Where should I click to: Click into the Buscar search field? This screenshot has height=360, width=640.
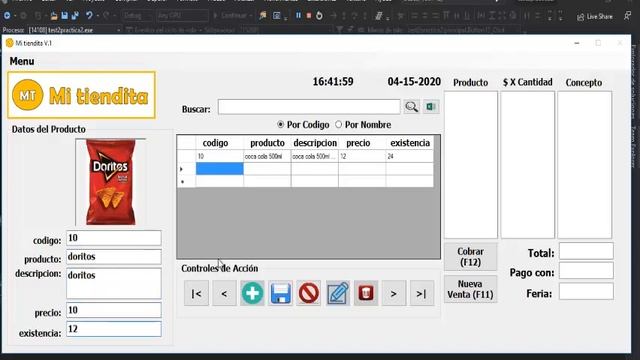(x=309, y=107)
